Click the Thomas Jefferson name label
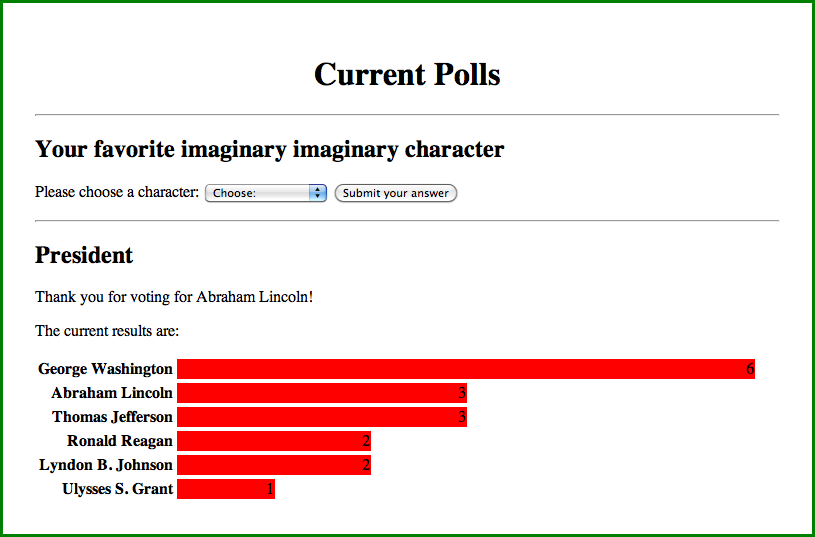The height and width of the screenshot is (537, 815). (112, 417)
